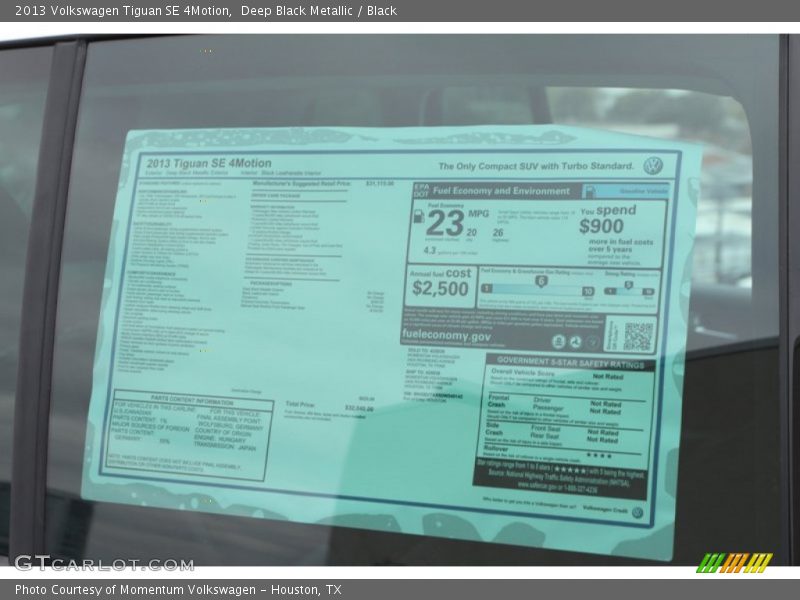The image size is (800, 600).
Task: Click the sticker heading '2013 Tiguan SE 4Motion'
Action: click(x=209, y=163)
